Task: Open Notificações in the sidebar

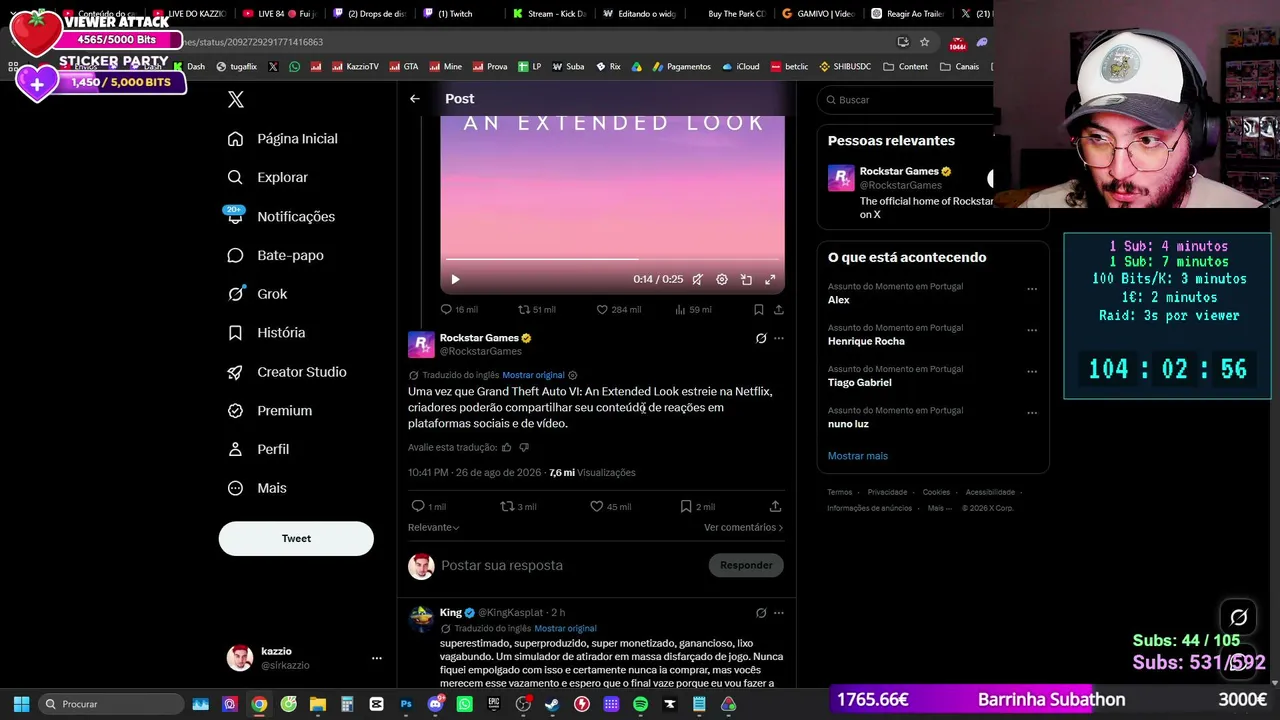Action: 281,216
